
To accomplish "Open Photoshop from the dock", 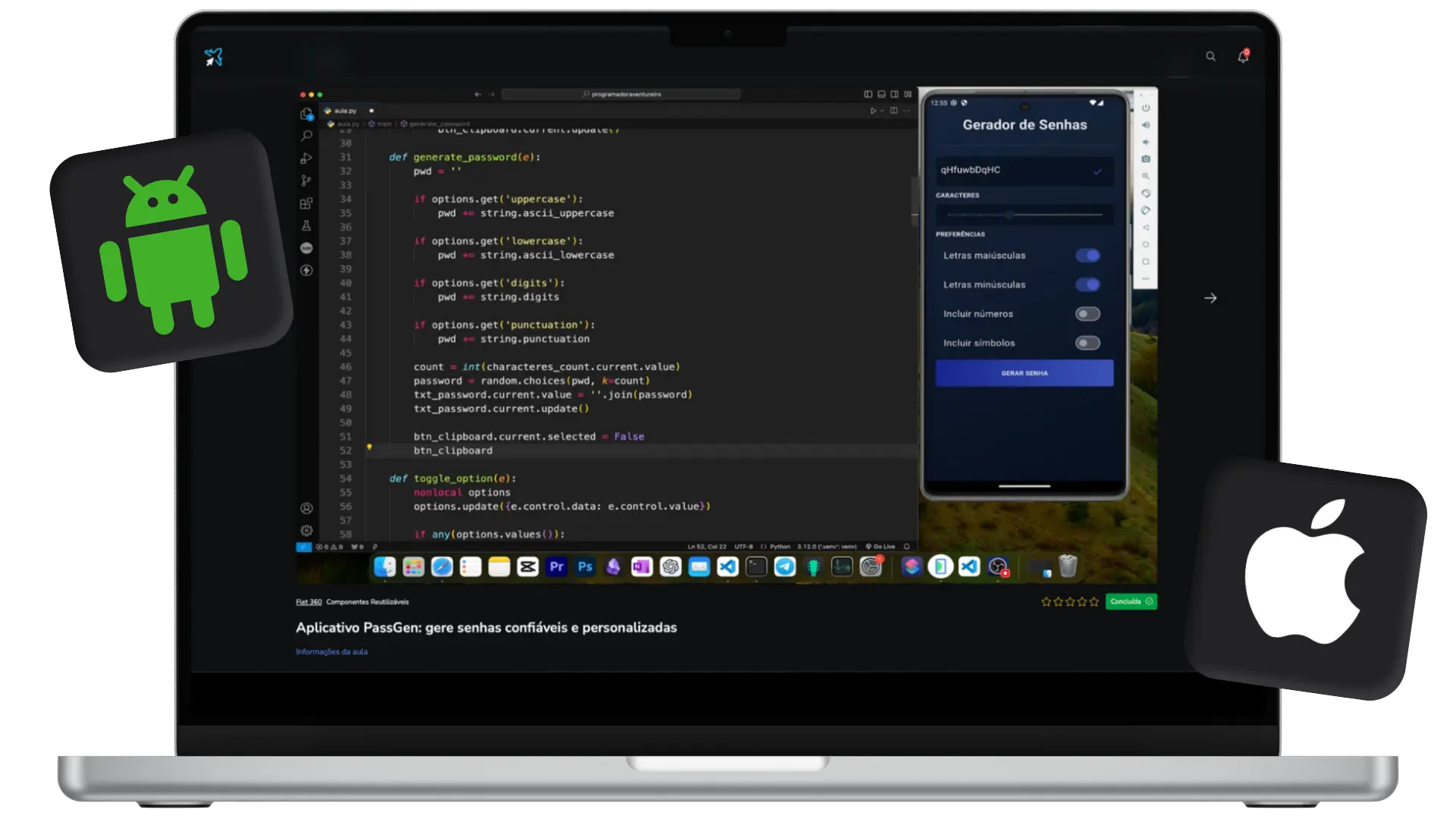I will coord(585,566).
